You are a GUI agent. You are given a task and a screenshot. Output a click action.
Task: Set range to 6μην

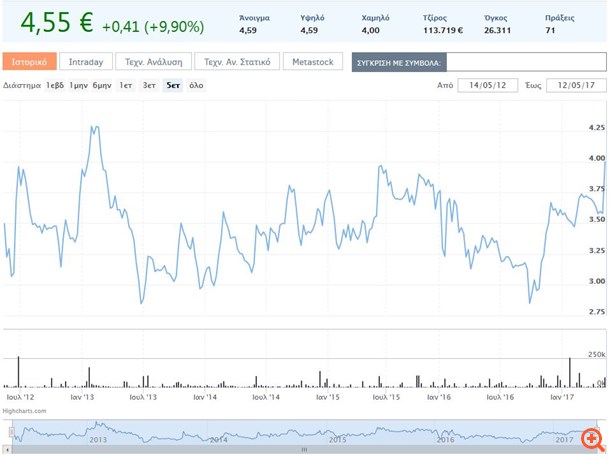coord(102,85)
